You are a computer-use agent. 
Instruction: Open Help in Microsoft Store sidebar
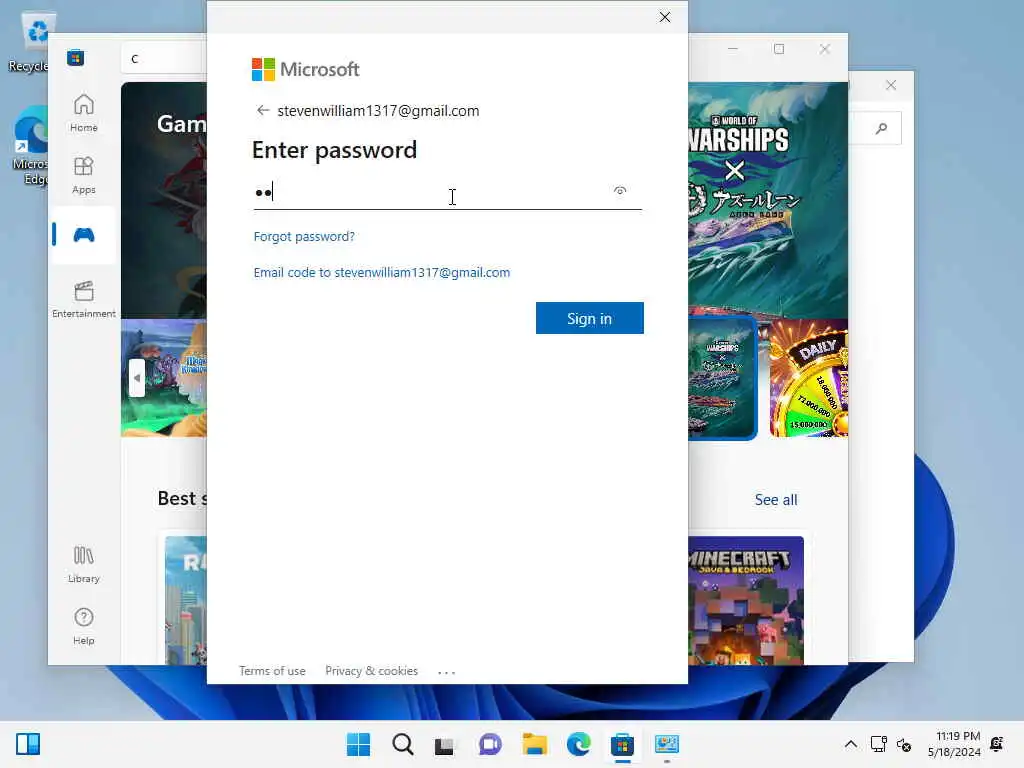[x=84, y=626]
